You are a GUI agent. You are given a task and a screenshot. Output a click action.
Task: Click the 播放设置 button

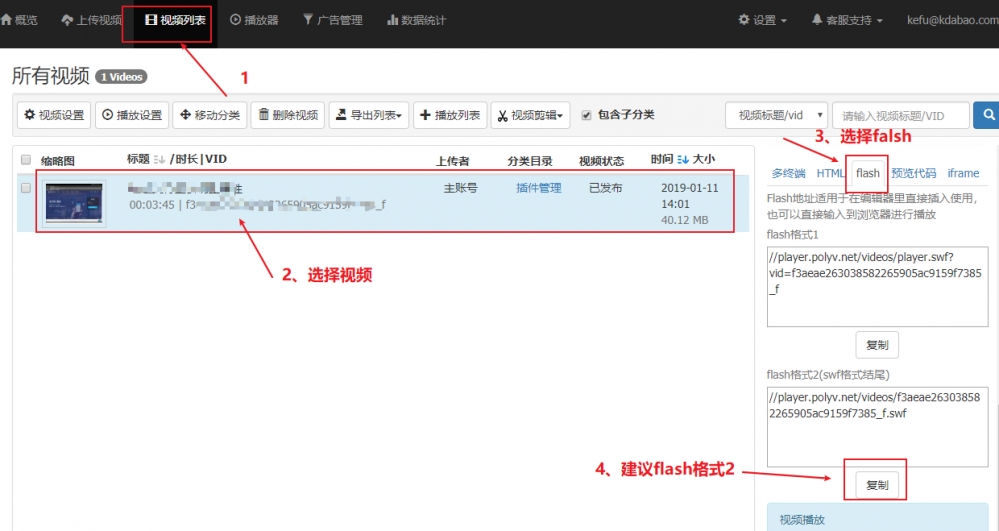click(x=133, y=115)
